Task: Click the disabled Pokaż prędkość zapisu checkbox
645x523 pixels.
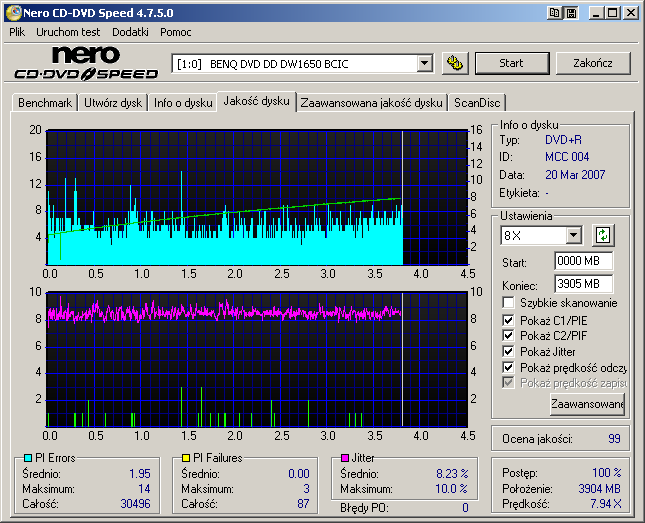Action: [x=508, y=383]
